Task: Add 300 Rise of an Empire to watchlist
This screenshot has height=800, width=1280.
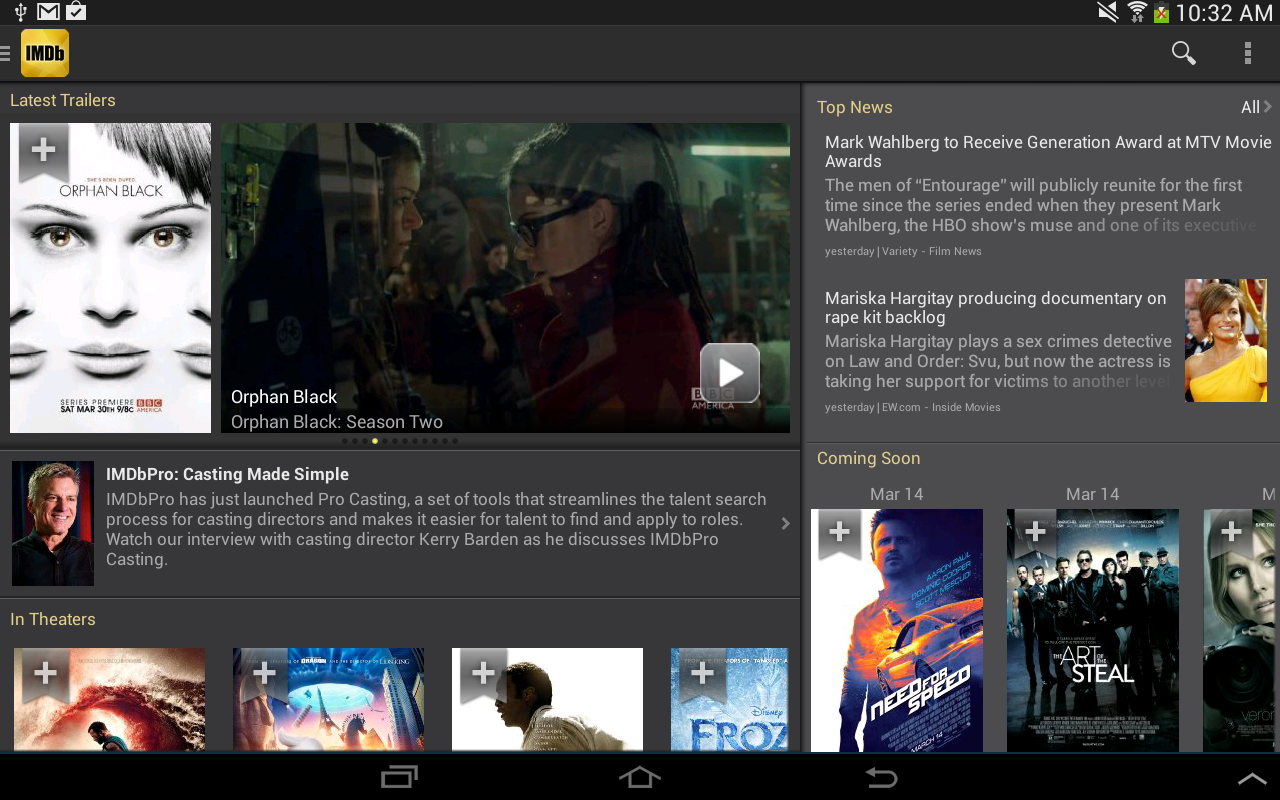Action: [x=45, y=675]
